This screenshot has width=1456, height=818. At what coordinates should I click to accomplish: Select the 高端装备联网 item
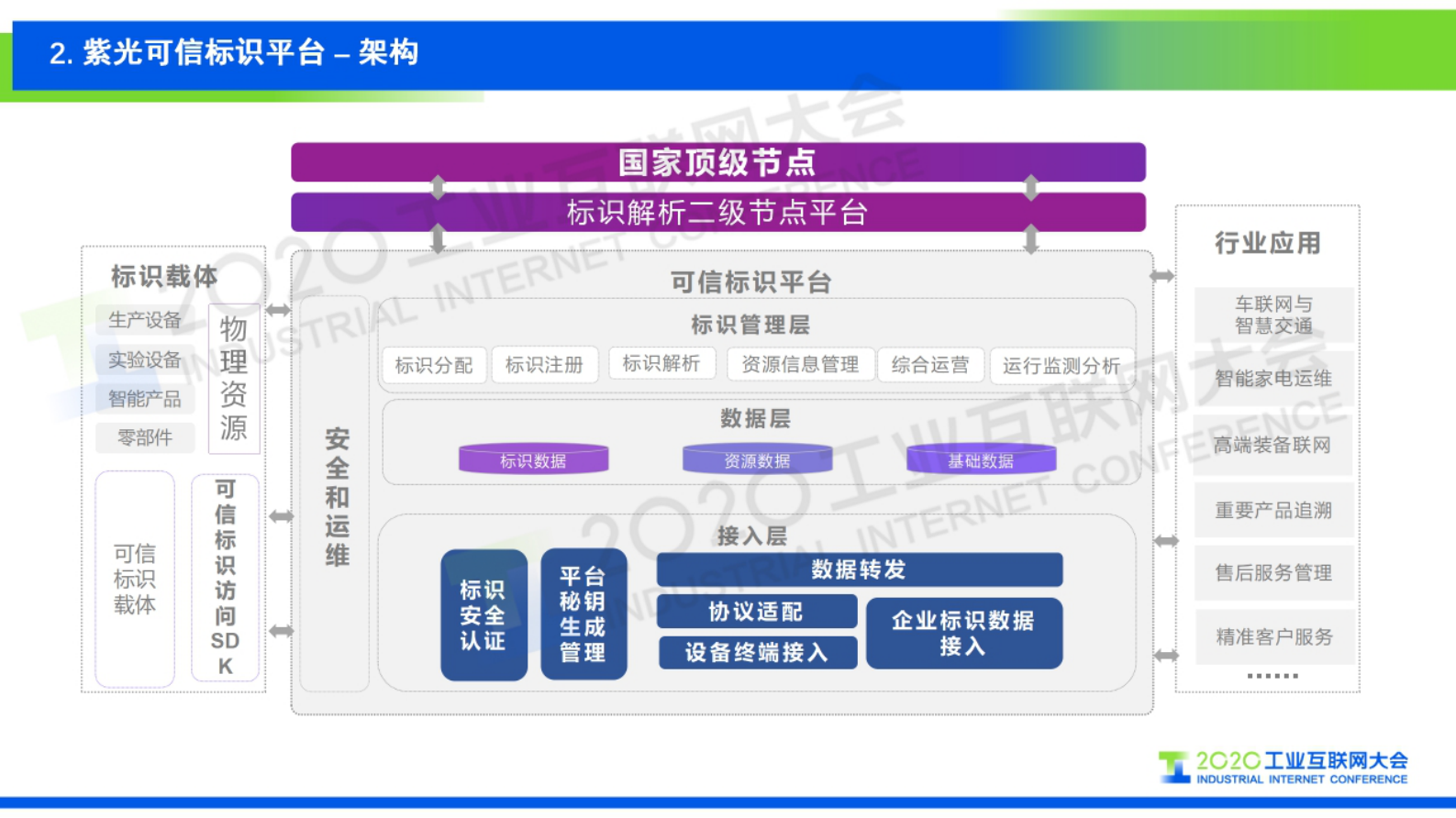(x=1273, y=445)
